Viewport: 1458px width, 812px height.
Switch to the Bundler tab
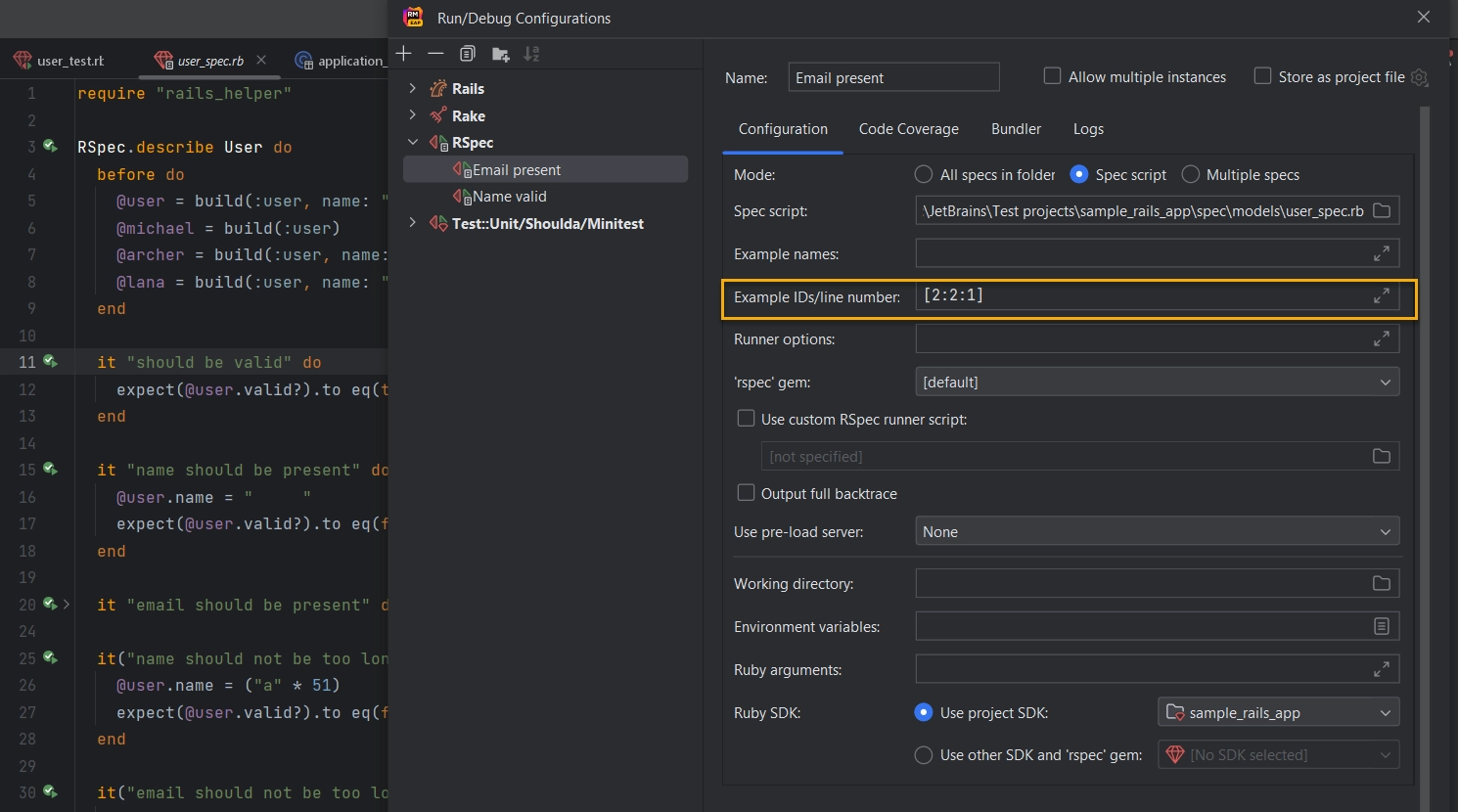1016,129
